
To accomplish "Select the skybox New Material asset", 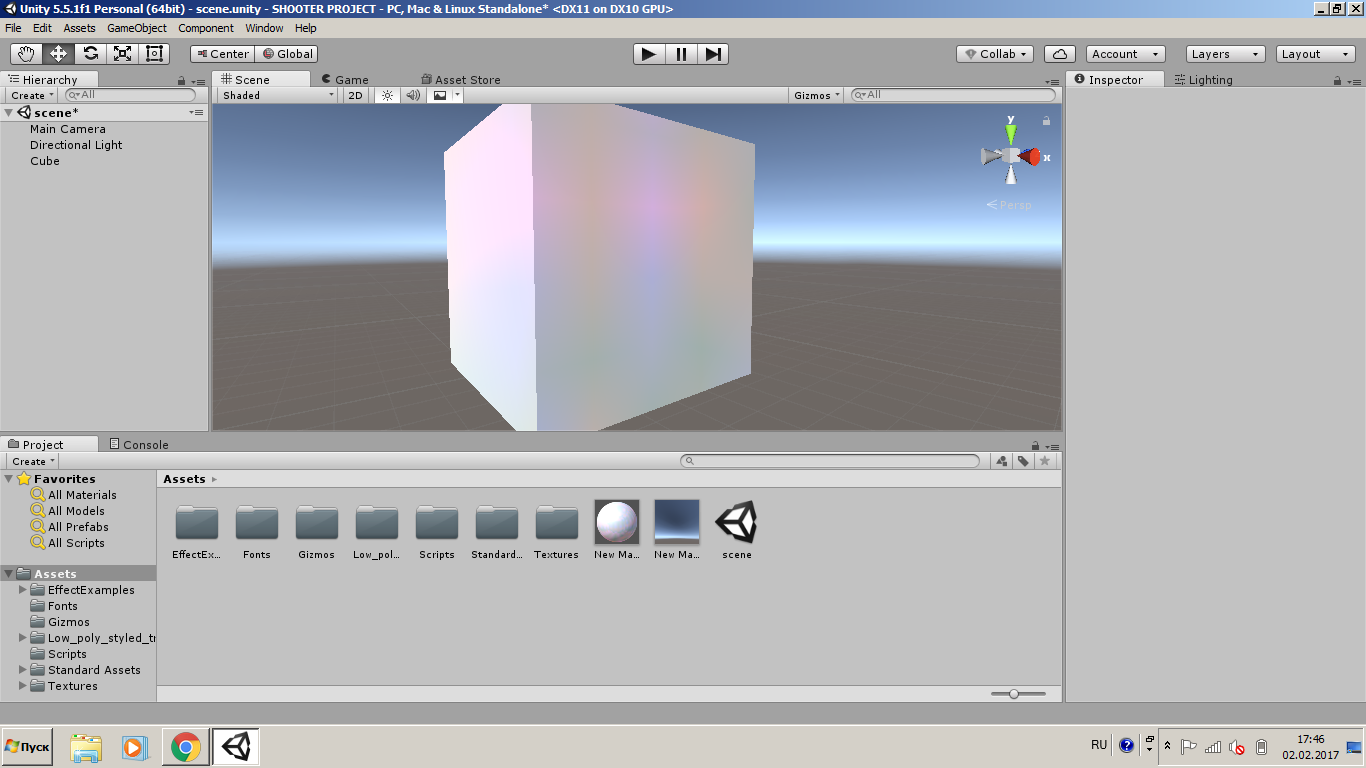I will click(677, 522).
